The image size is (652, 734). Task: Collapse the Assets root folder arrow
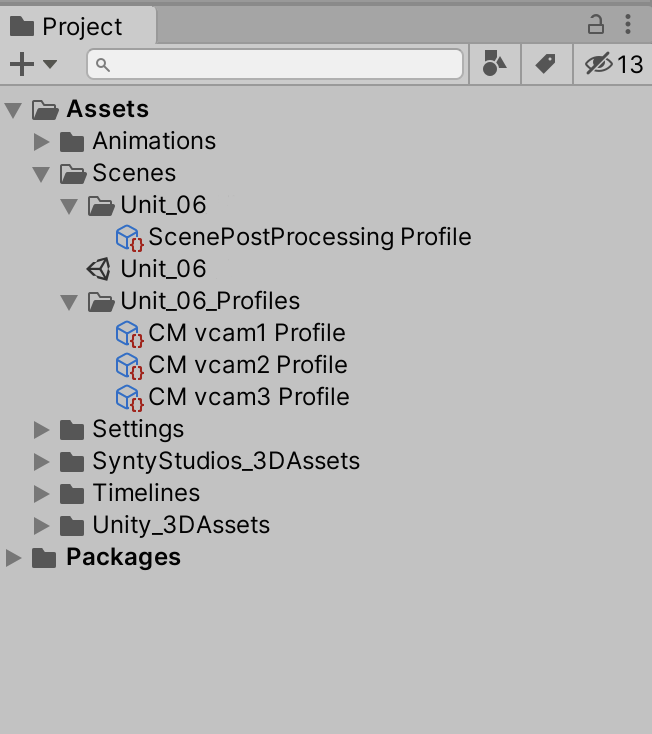(x=13, y=109)
